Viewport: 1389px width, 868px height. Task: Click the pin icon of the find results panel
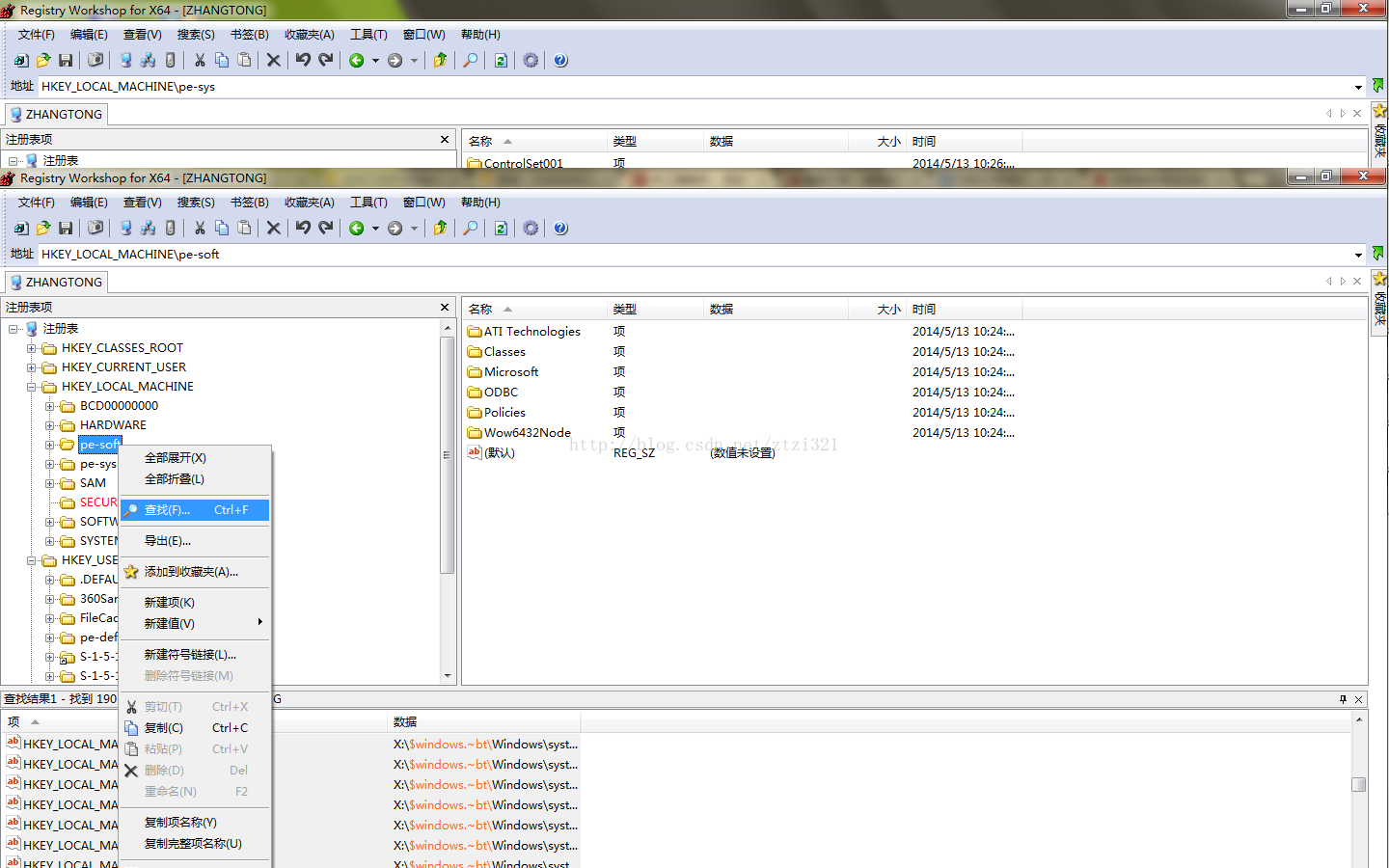pyautogui.click(x=1343, y=699)
